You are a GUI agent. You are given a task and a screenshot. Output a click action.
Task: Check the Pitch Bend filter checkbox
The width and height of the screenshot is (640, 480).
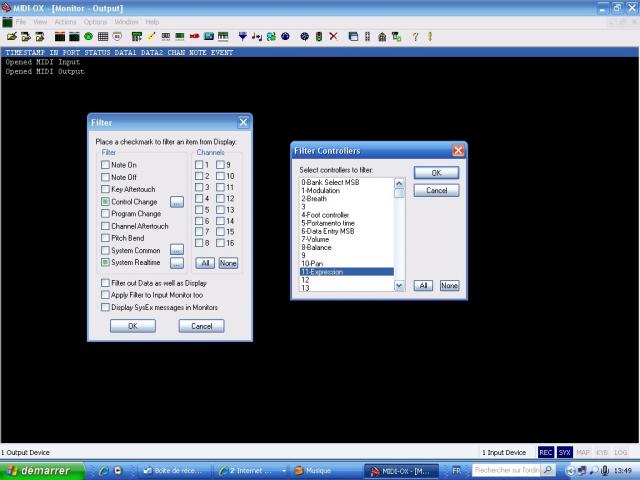pos(105,238)
